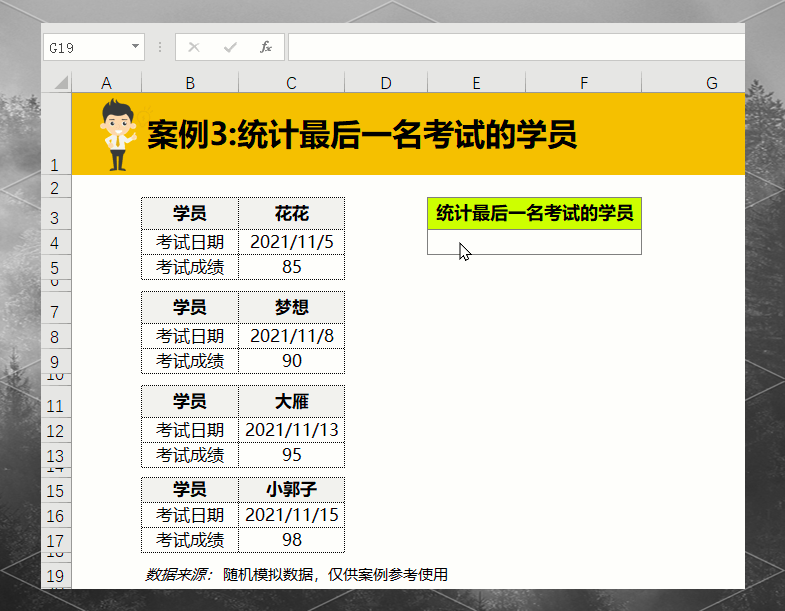Select row 2 header

pyautogui.click(x=56, y=186)
